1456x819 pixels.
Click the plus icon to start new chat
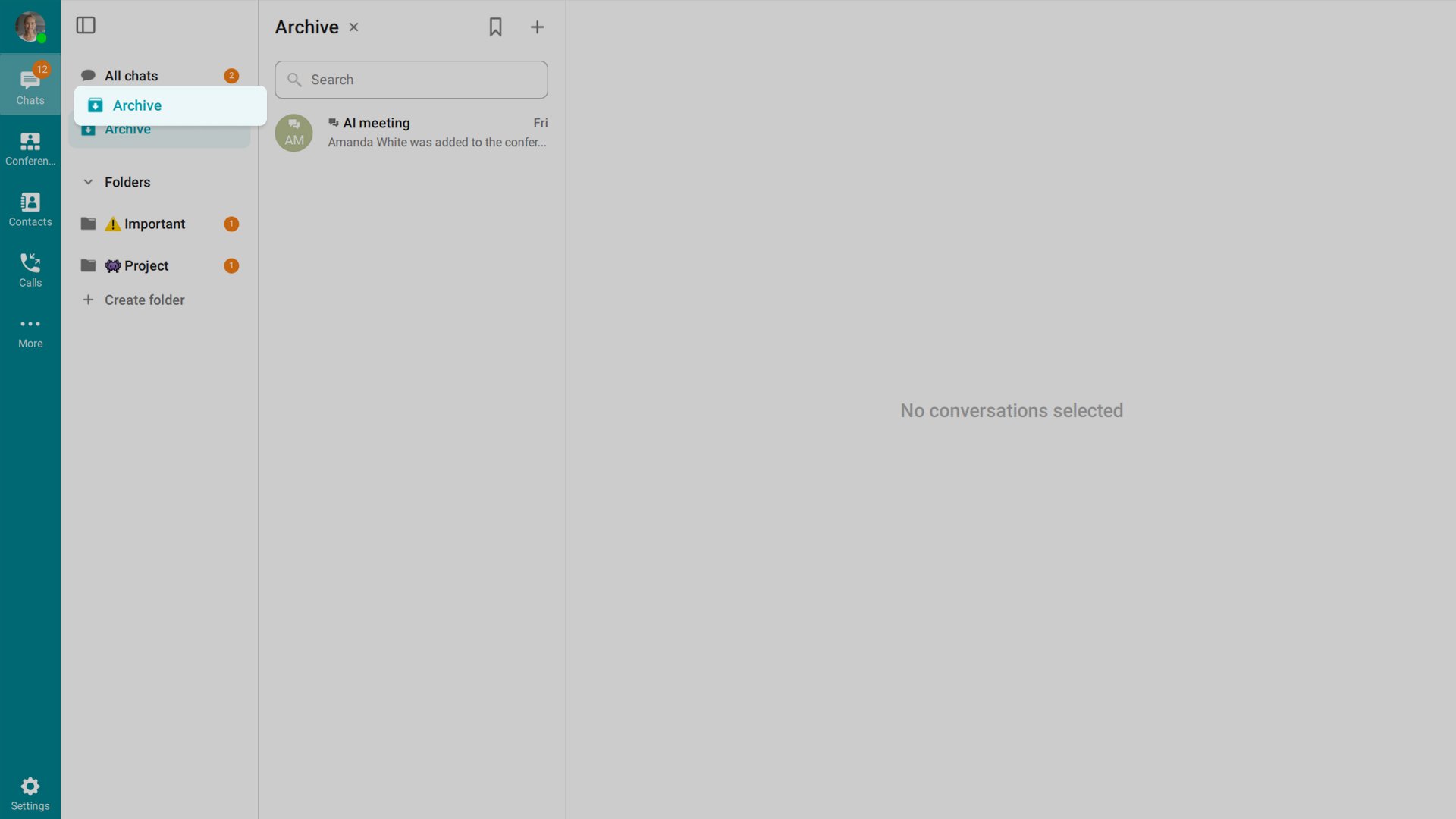pos(537,27)
